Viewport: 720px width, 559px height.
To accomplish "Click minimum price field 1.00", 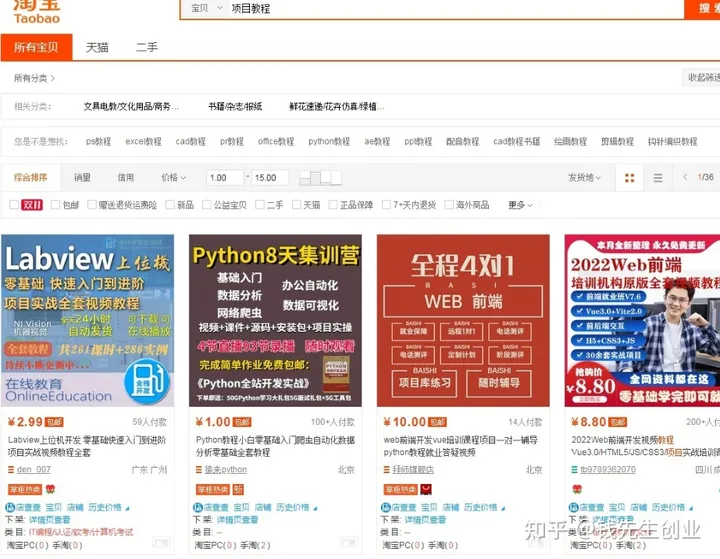I will click(x=225, y=178).
